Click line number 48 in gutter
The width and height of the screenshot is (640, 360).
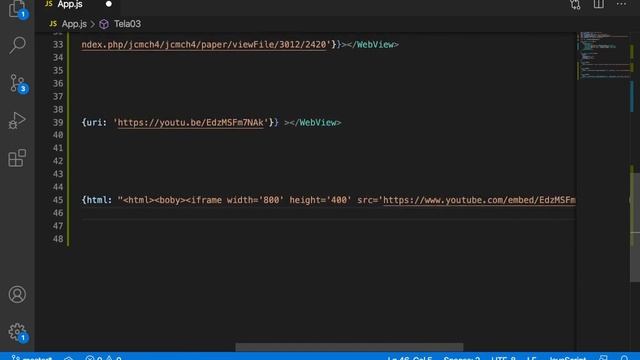click(58, 239)
